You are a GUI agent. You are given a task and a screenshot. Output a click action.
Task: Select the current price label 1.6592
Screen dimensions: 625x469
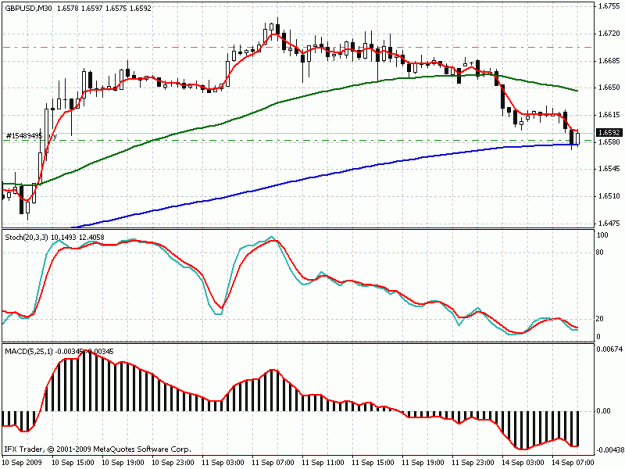(x=609, y=133)
